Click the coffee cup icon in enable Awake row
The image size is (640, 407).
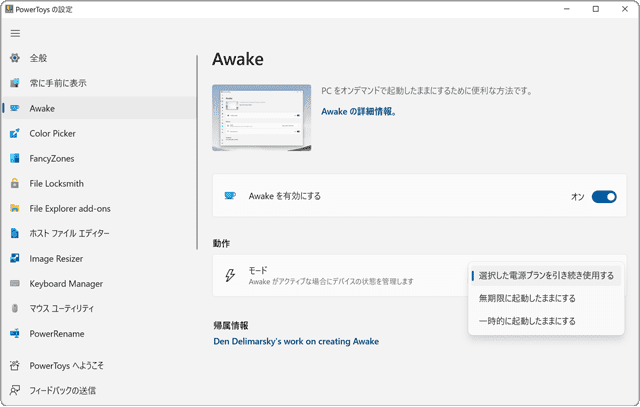point(230,196)
